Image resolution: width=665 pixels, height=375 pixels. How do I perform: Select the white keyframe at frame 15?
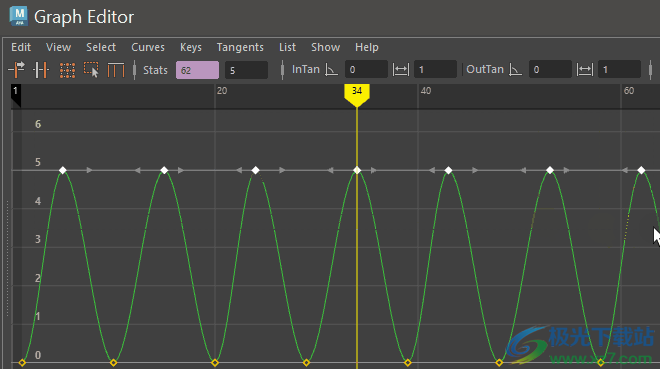[165, 171]
